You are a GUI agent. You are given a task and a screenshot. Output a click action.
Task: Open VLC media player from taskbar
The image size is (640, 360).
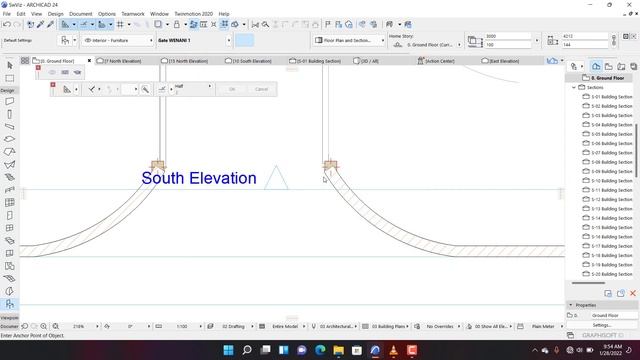(x=393, y=350)
